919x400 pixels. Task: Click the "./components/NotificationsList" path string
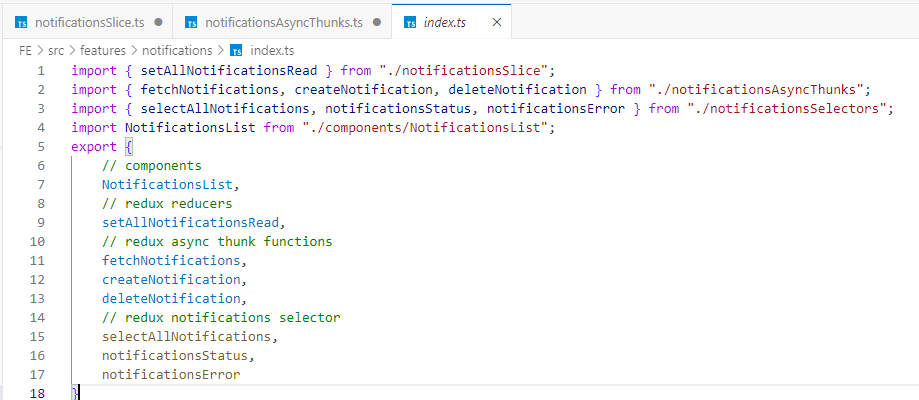click(425, 127)
